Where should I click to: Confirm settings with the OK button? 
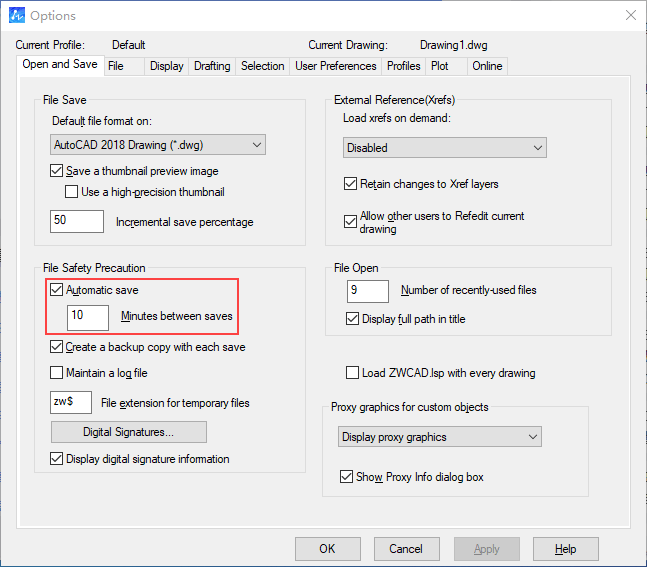pos(328,549)
